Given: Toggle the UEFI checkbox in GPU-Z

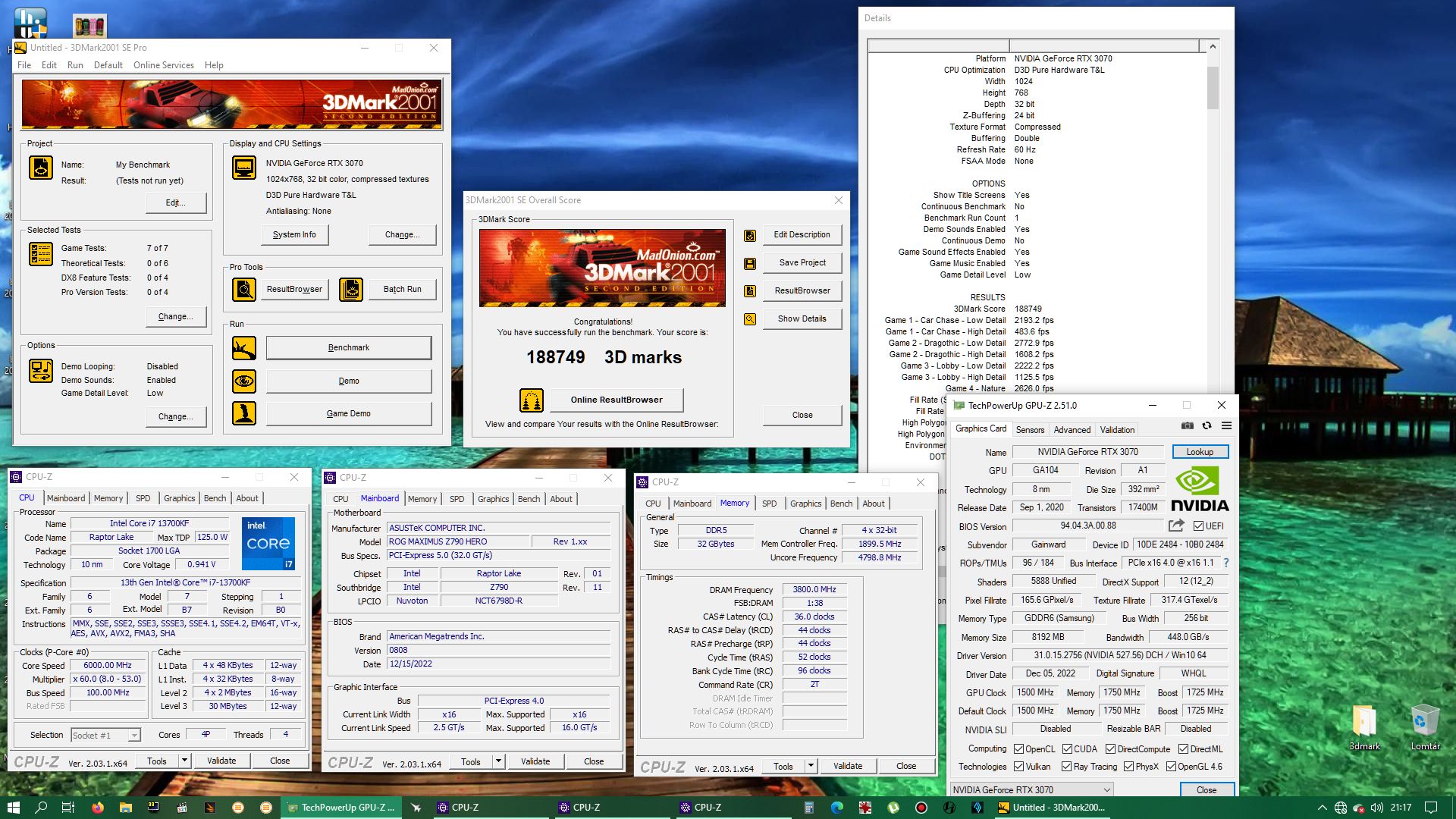Looking at the screenshot, I should coord(1198,526).
